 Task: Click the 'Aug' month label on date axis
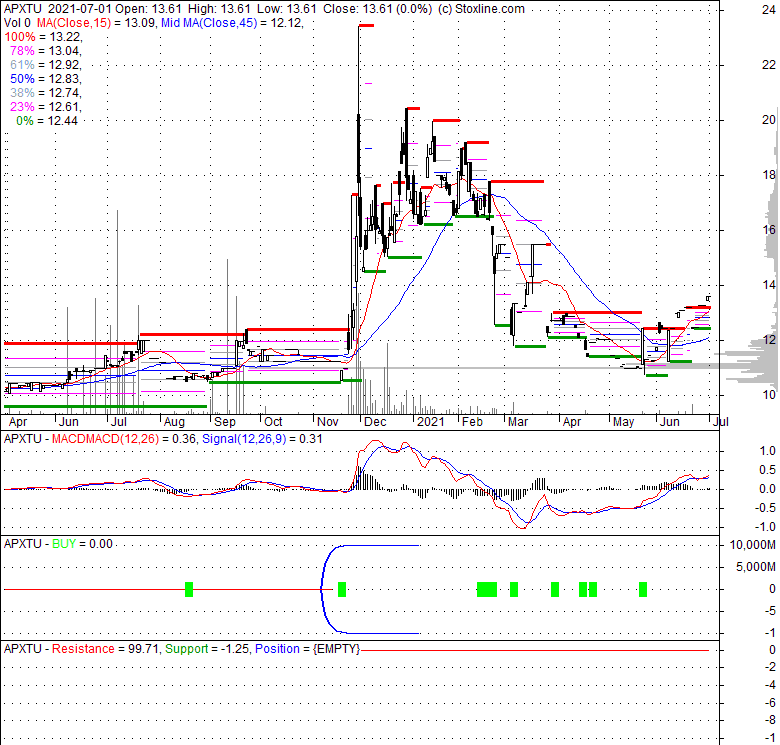point(174,422)
